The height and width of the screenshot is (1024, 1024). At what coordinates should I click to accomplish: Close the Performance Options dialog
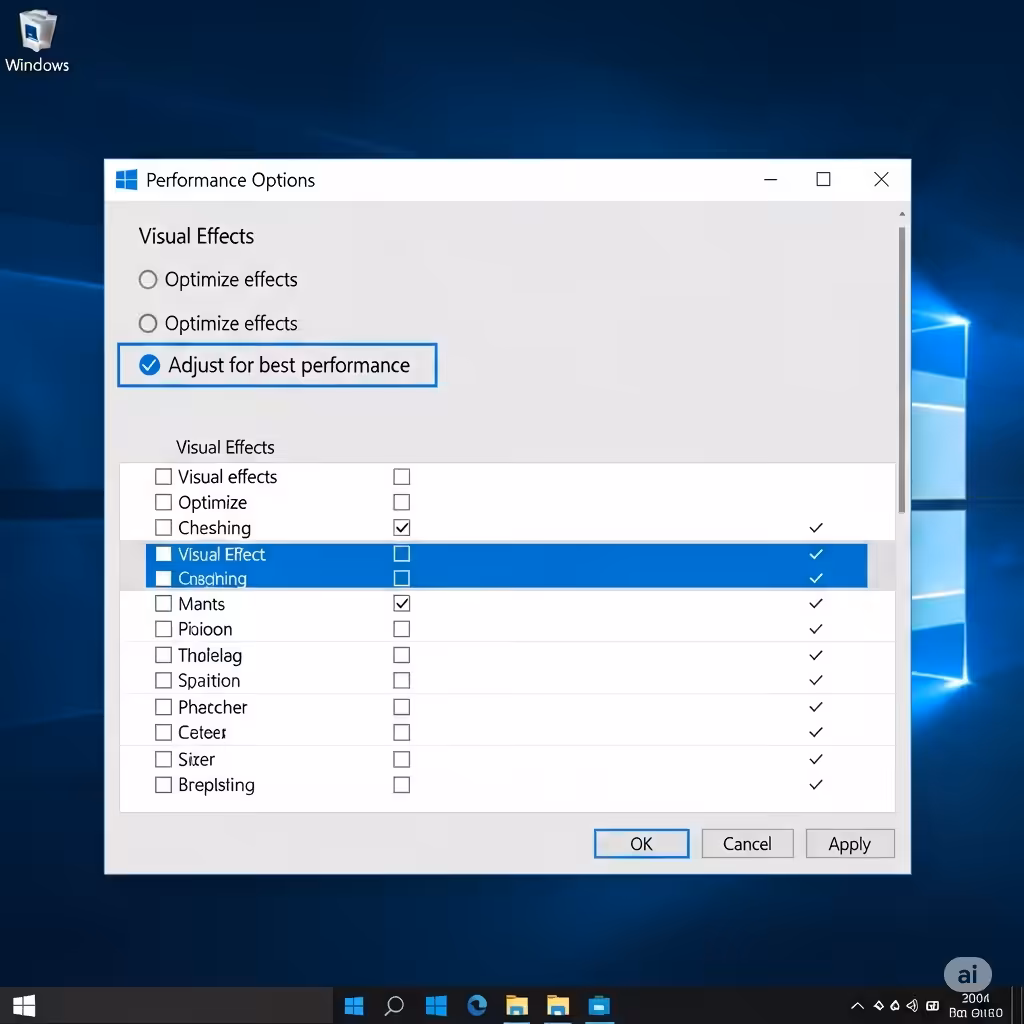coord(881,180)
